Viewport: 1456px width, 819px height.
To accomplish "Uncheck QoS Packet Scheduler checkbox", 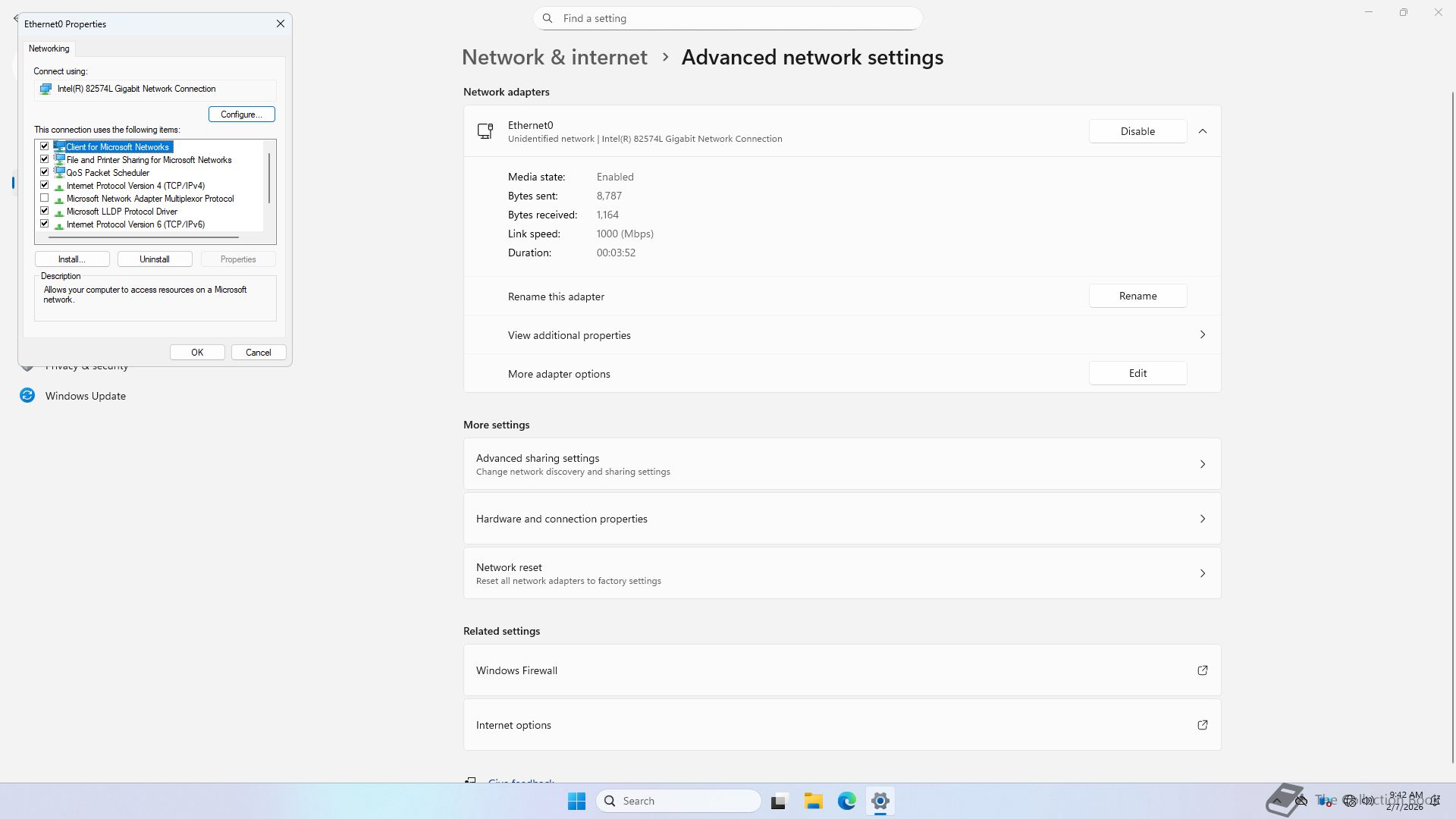I will coord(45,172).
